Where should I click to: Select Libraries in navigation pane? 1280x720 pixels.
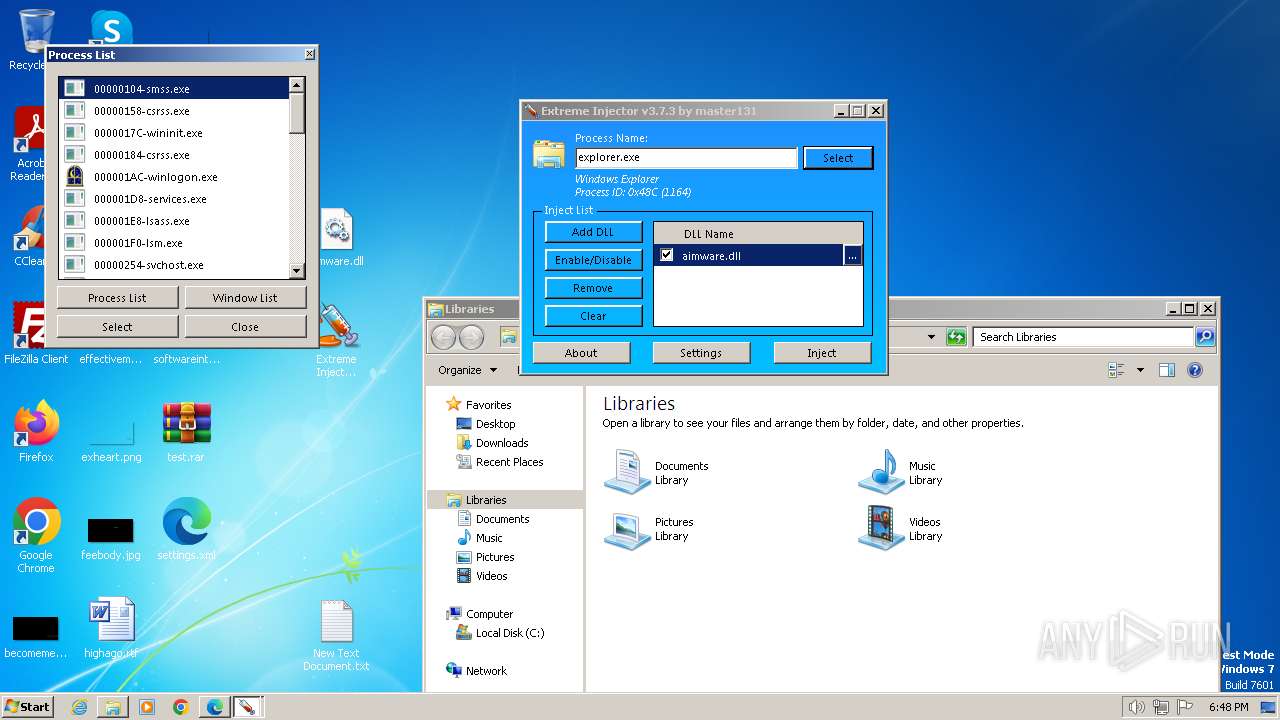[x=477, y=500]
